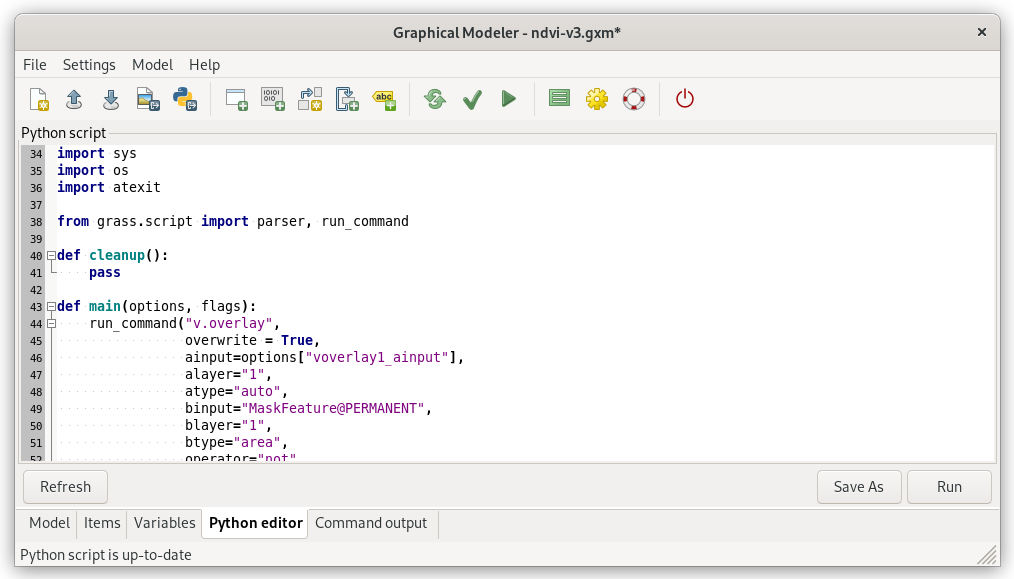Click the Save As button
This screenshot has height=579, width=1014.
coord(859,486)
